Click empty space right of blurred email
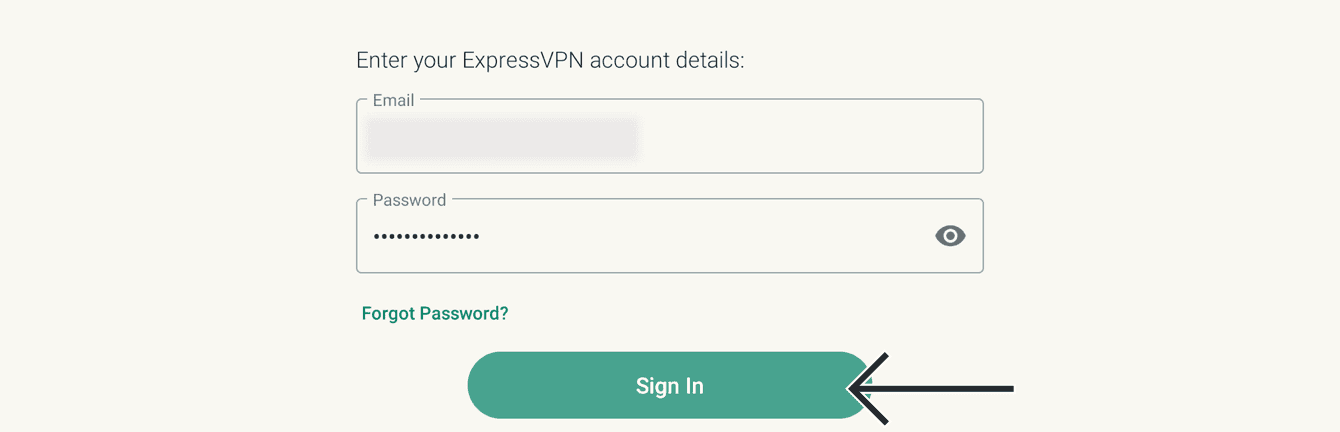 click(x=810, y=138)
